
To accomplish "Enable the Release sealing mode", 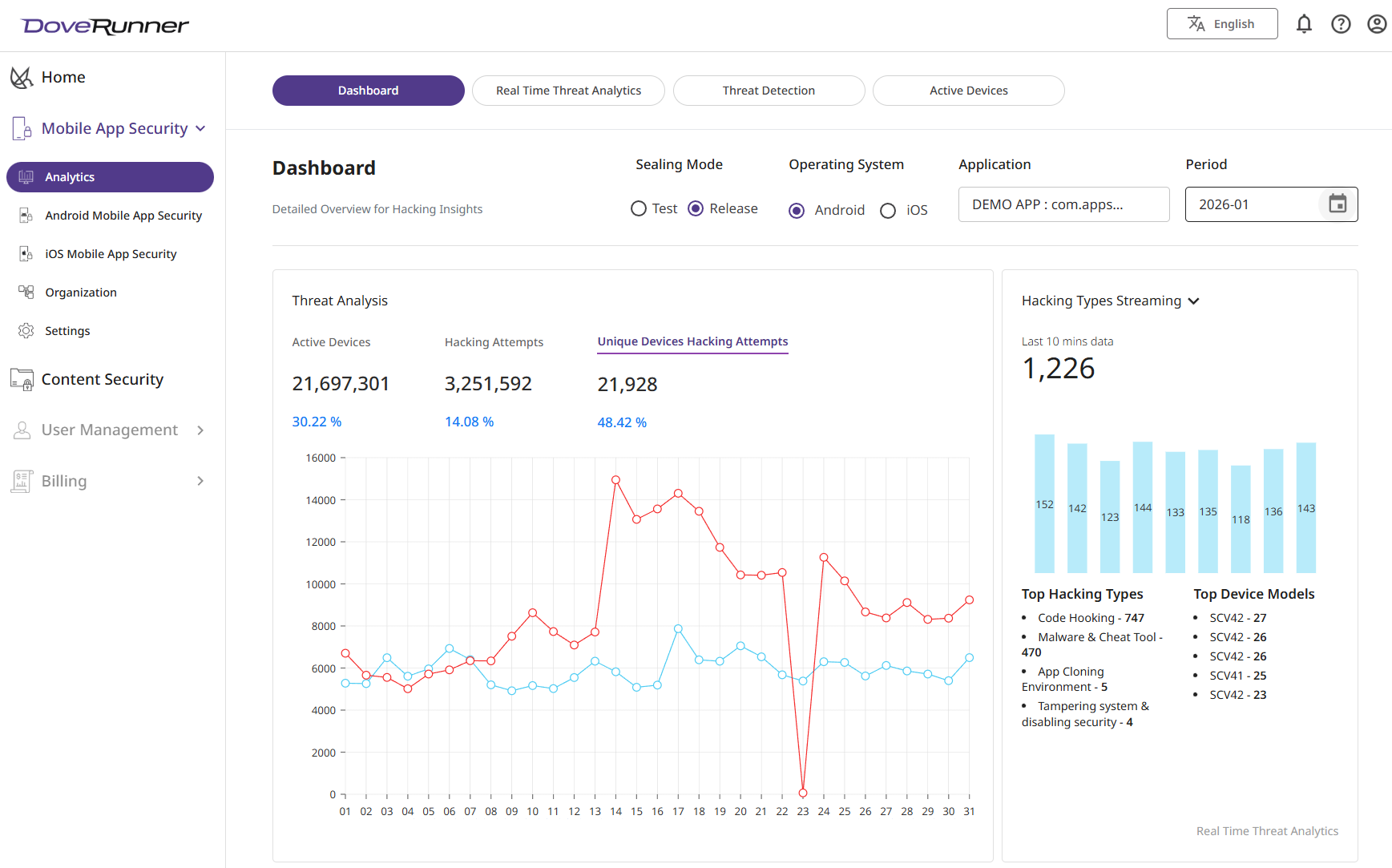I will click(696, 208).
